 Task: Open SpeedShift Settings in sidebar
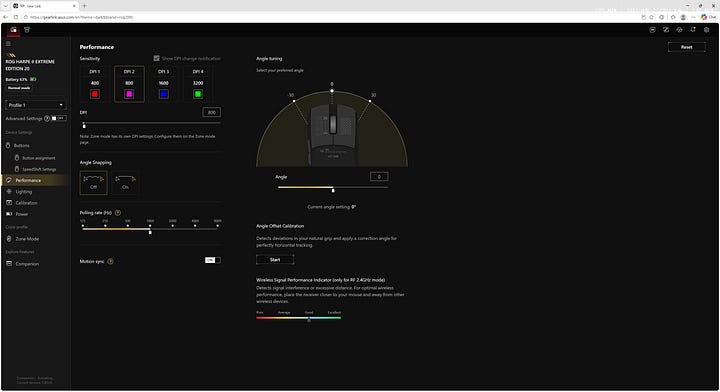click(39, 169)
